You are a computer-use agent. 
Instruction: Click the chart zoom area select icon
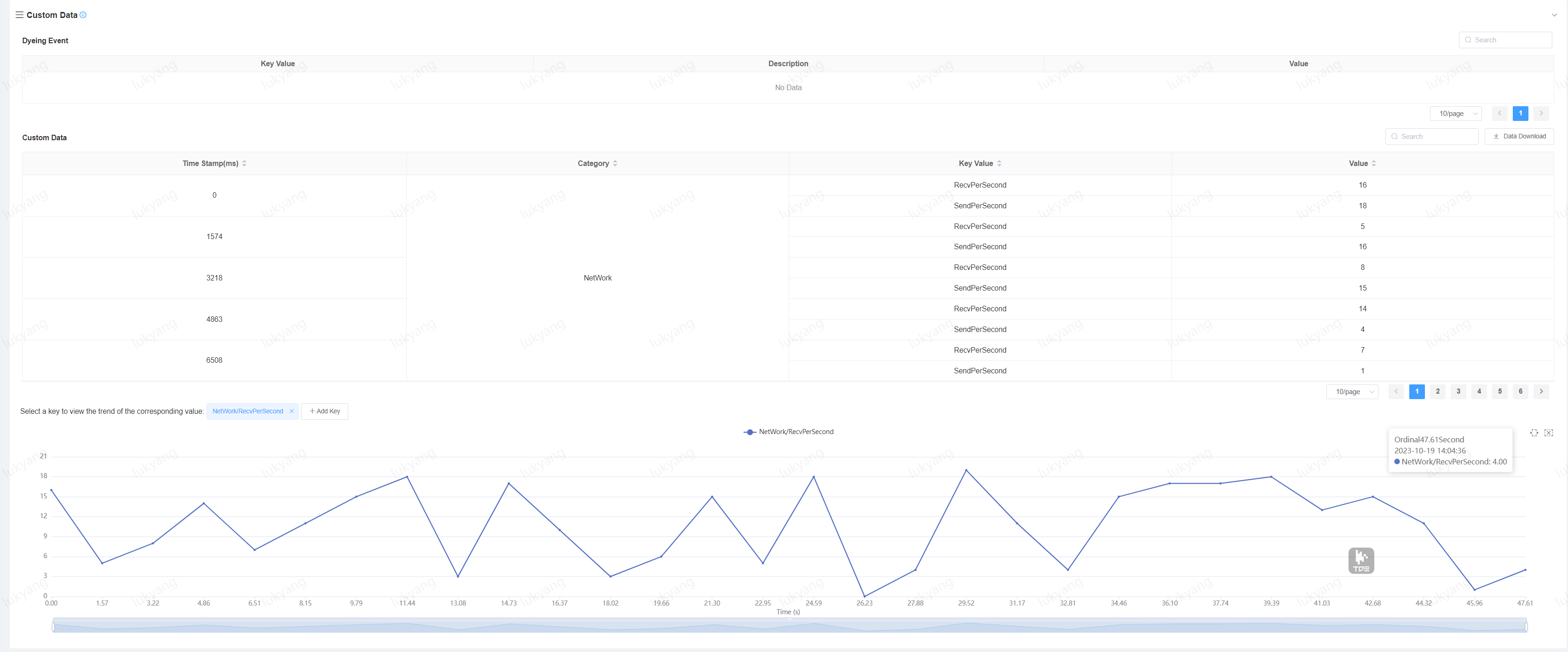tap(1534, 433)
